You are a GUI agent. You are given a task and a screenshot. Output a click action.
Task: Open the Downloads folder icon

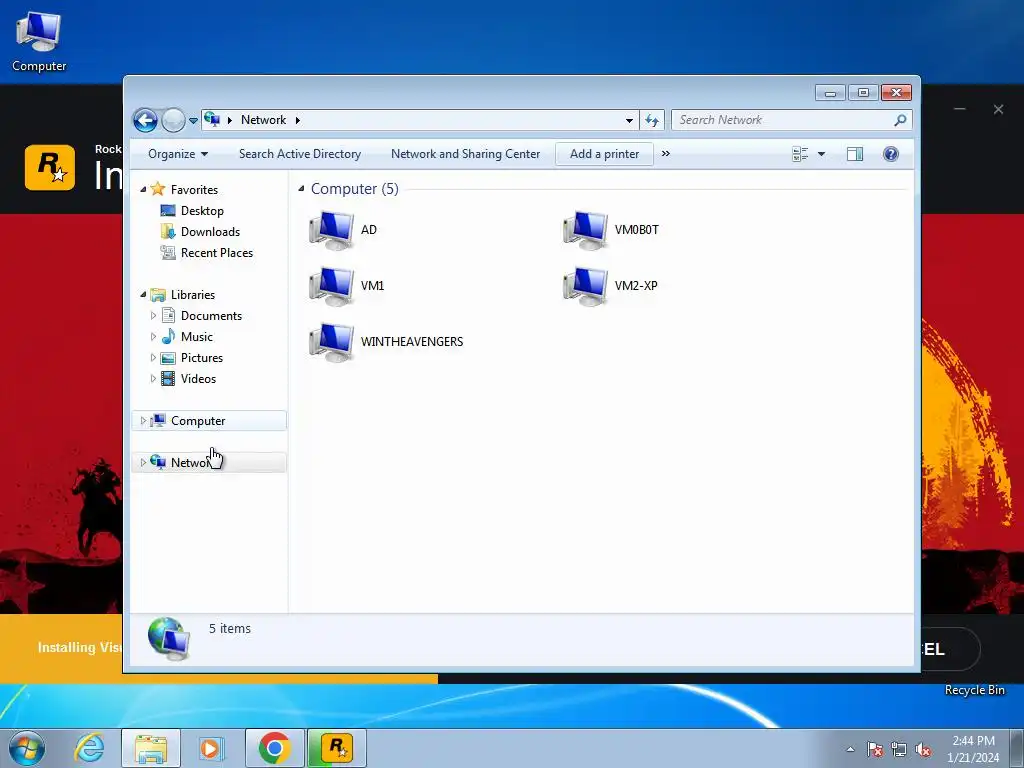click(168, 231)
